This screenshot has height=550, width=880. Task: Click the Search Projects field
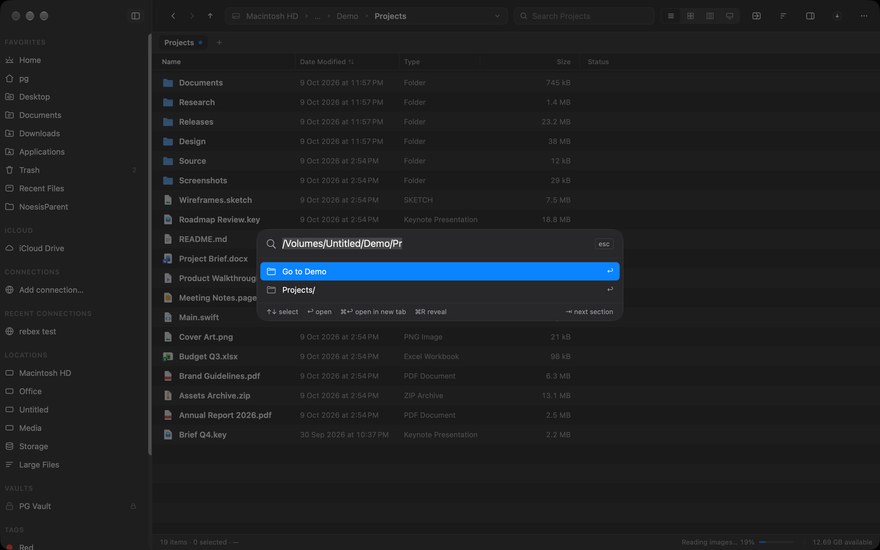pos(584,16)
